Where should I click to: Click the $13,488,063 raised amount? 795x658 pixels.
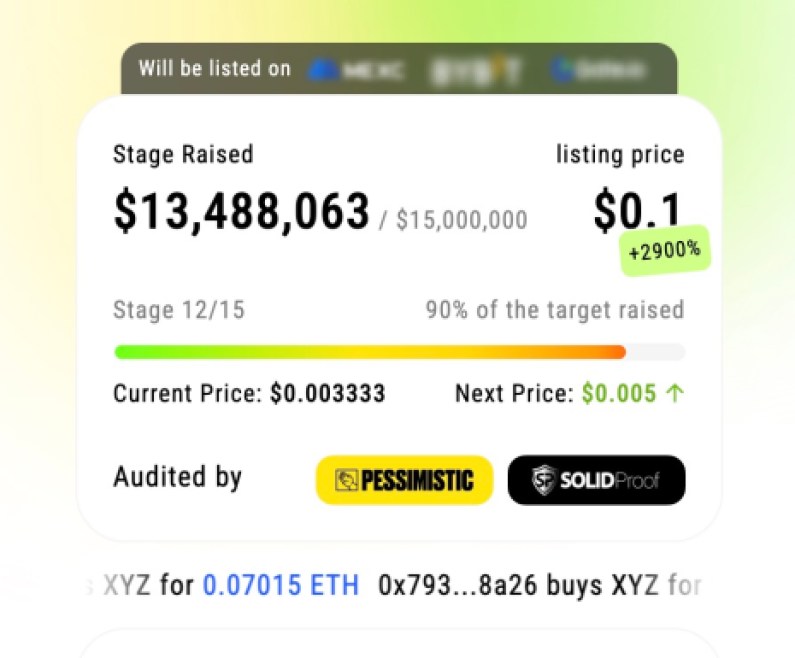[x=241, y=212]
